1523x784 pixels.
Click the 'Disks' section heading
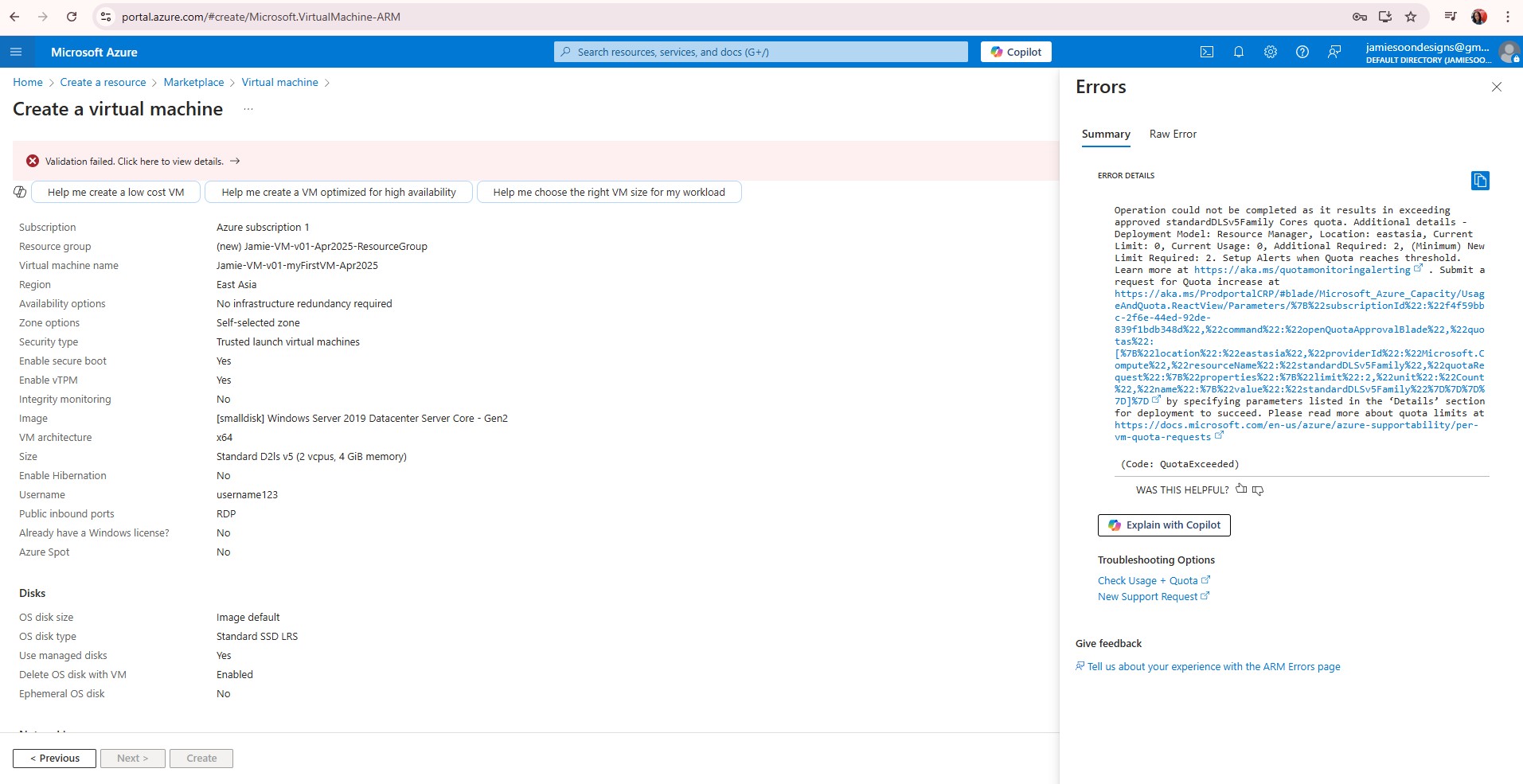[x=33, y=594]
